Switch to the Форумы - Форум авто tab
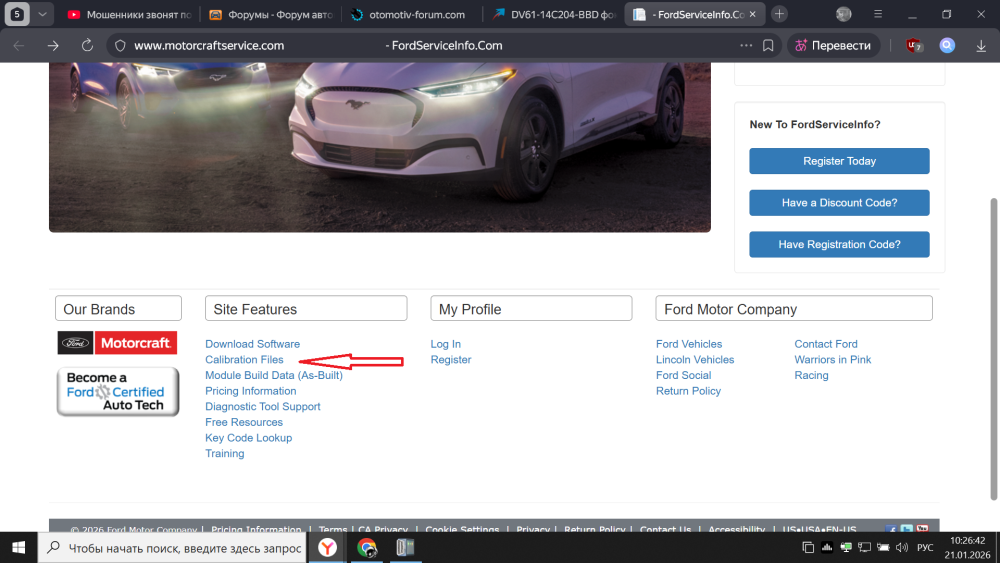This screenshot has width=1000, height=563. pos(271,14)
